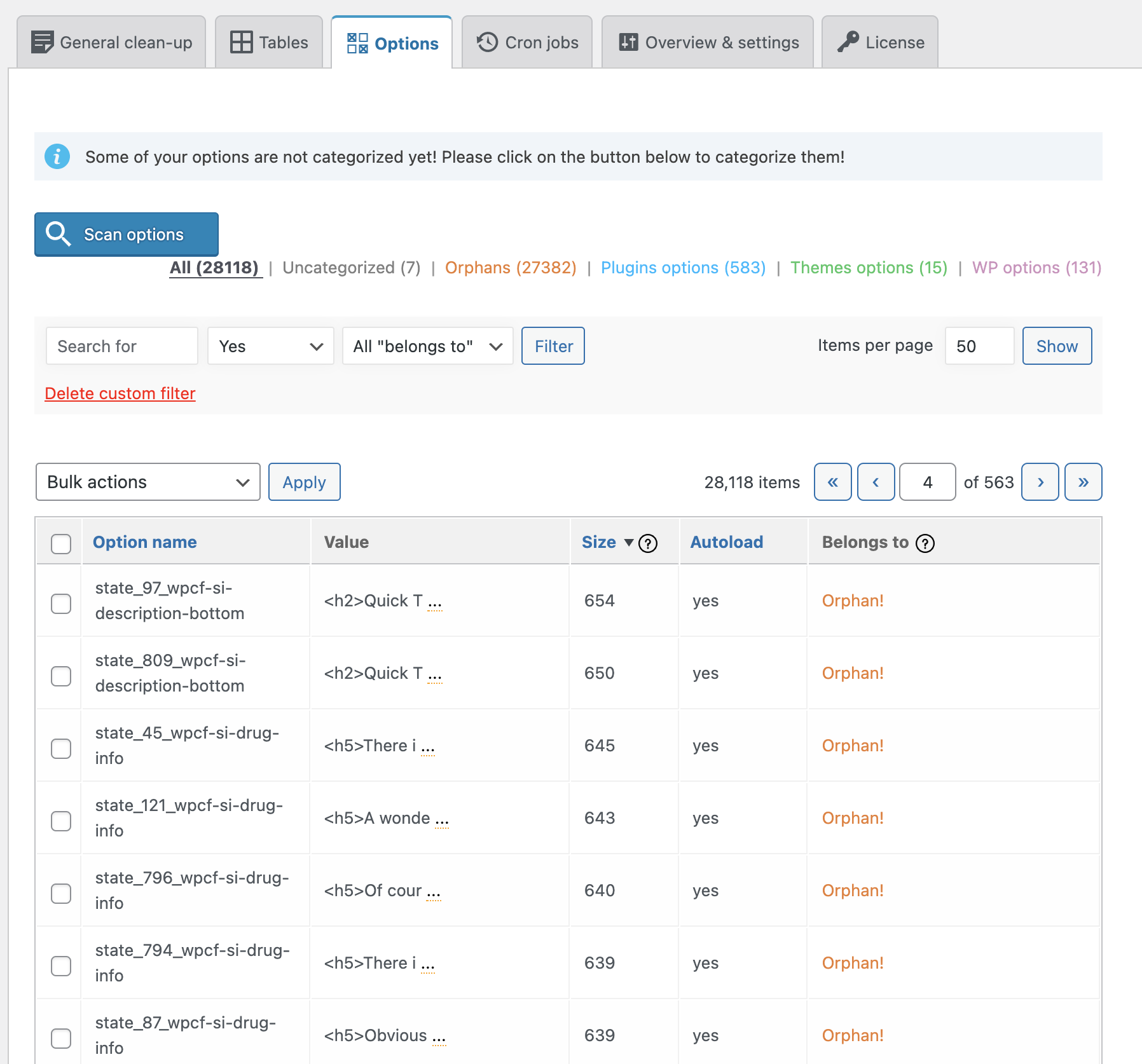Select the state_121_wpcf-si-drug-info checkbox
Screen dimensions: 1142x1064
pos(61,821)
